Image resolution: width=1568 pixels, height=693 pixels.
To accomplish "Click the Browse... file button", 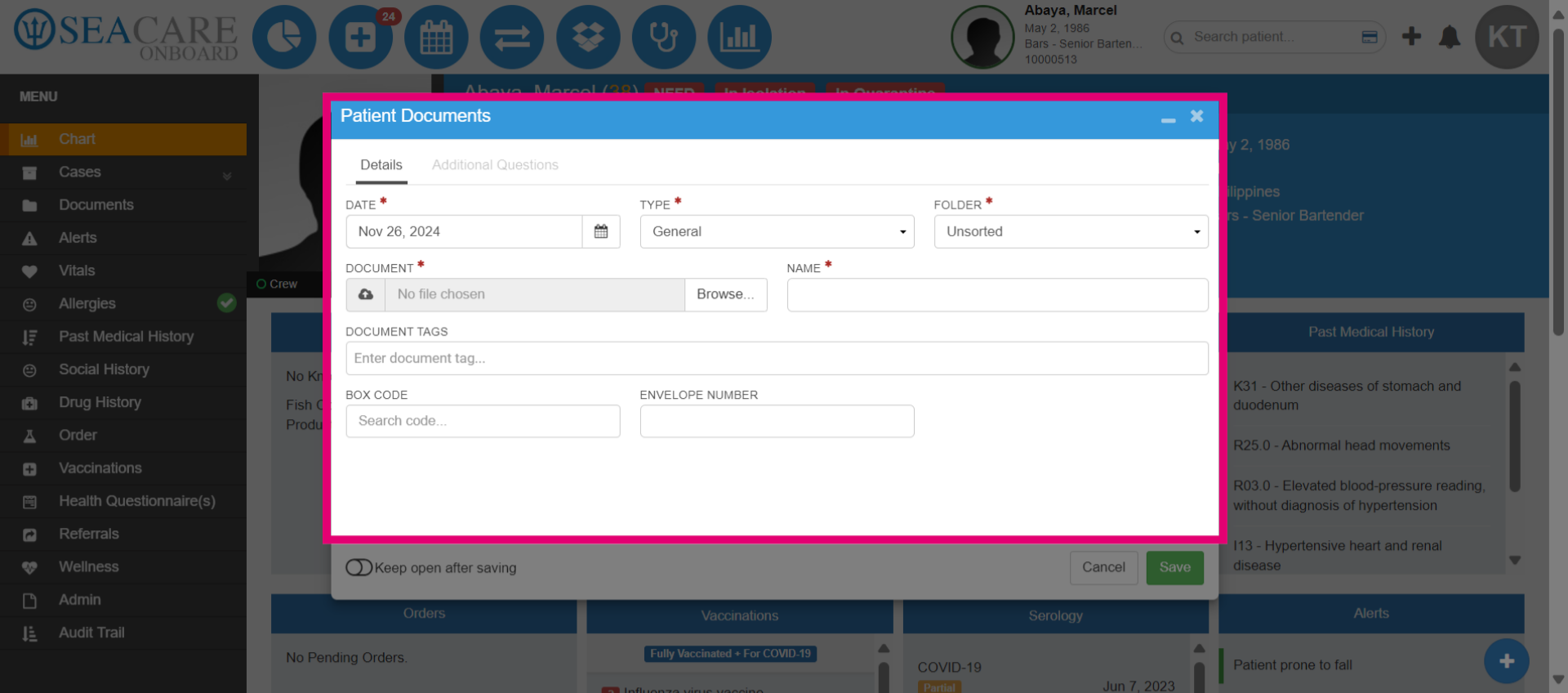I will (x=725, y=294).
